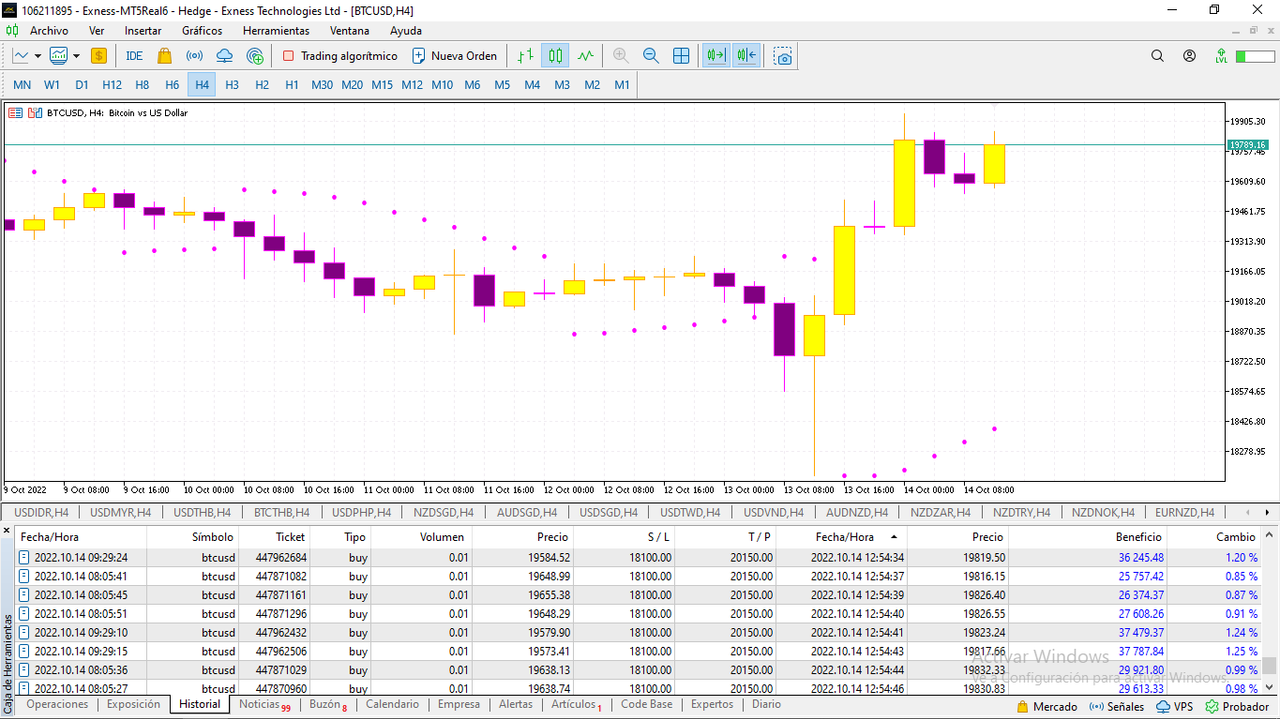1280x719 pixels.
Task: Click the gold dollar icon in toolbar
Action: tap(99, 56)
